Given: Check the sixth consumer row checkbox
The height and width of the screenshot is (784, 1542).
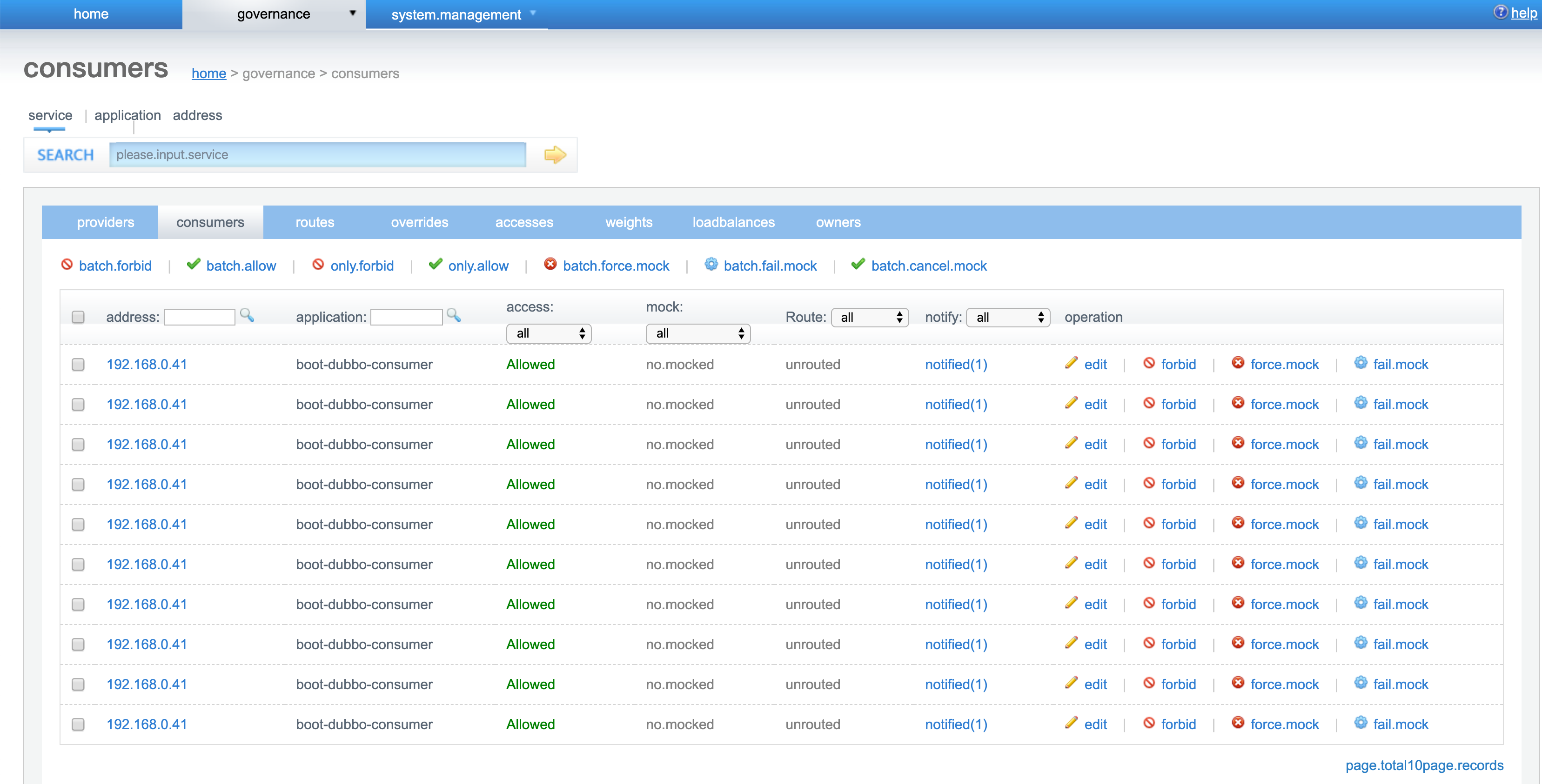Looking at the screenshot, I should [78, 565].
